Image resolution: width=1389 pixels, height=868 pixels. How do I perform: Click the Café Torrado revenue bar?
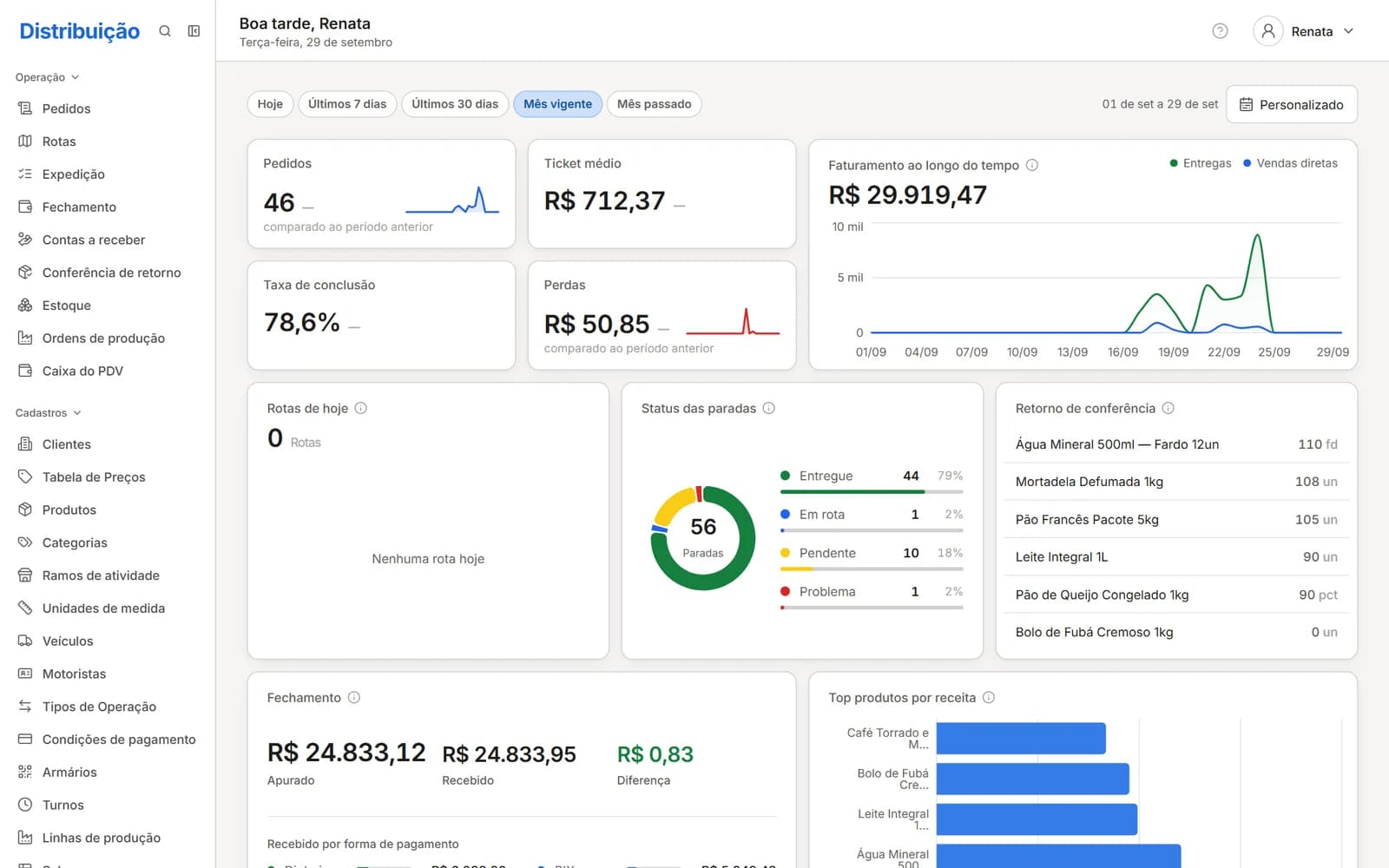click(x=1021, y=739)
